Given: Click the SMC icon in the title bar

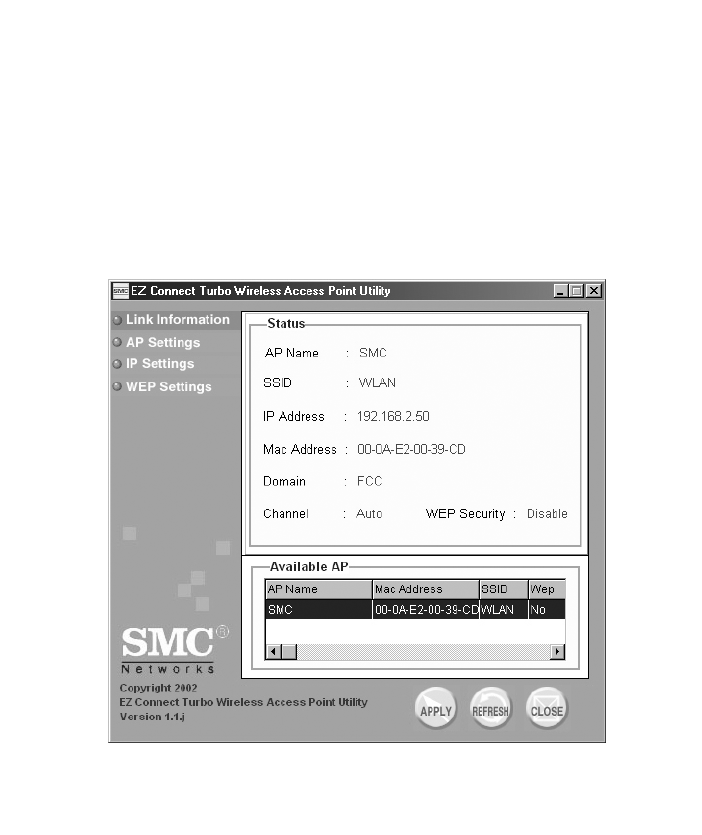Looking at the screenshot, I should coord(121,291).
